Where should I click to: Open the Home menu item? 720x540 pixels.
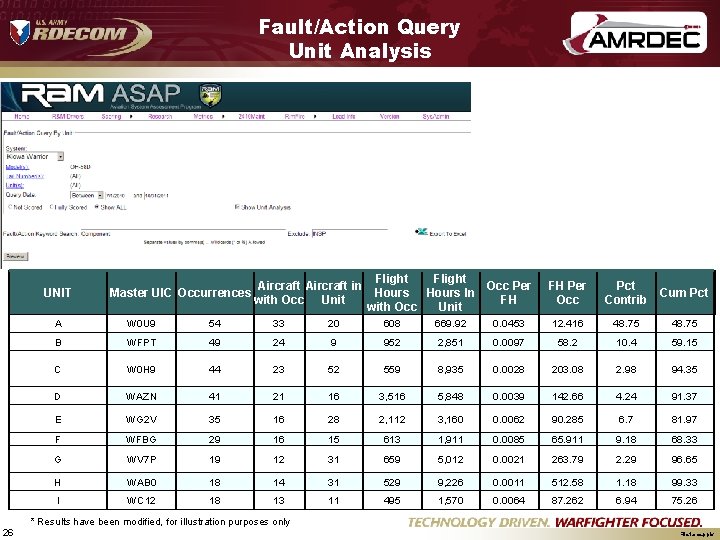(21, 117)
